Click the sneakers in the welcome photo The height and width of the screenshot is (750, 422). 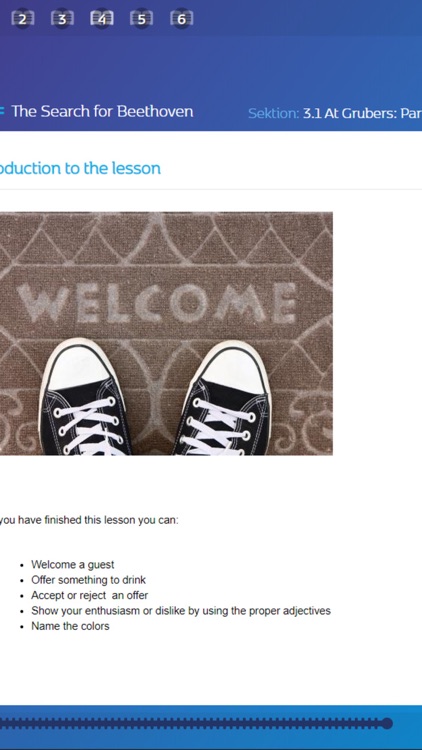point(154,397)
